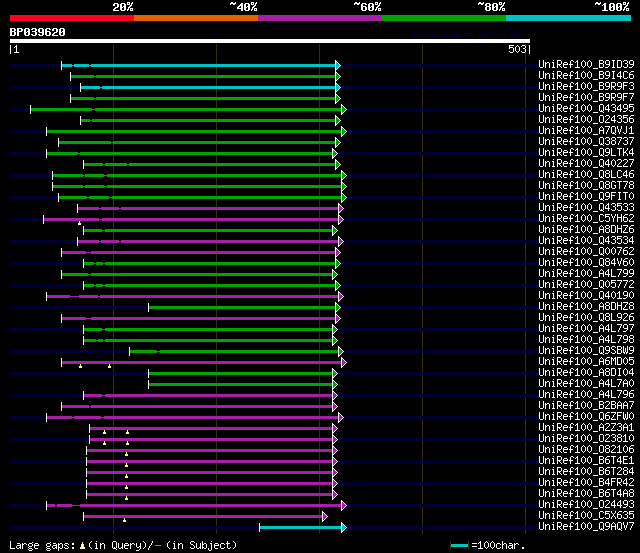Click the white BP039620 query sequence bar
The image size is (640, 553).
tap(270, 41)
